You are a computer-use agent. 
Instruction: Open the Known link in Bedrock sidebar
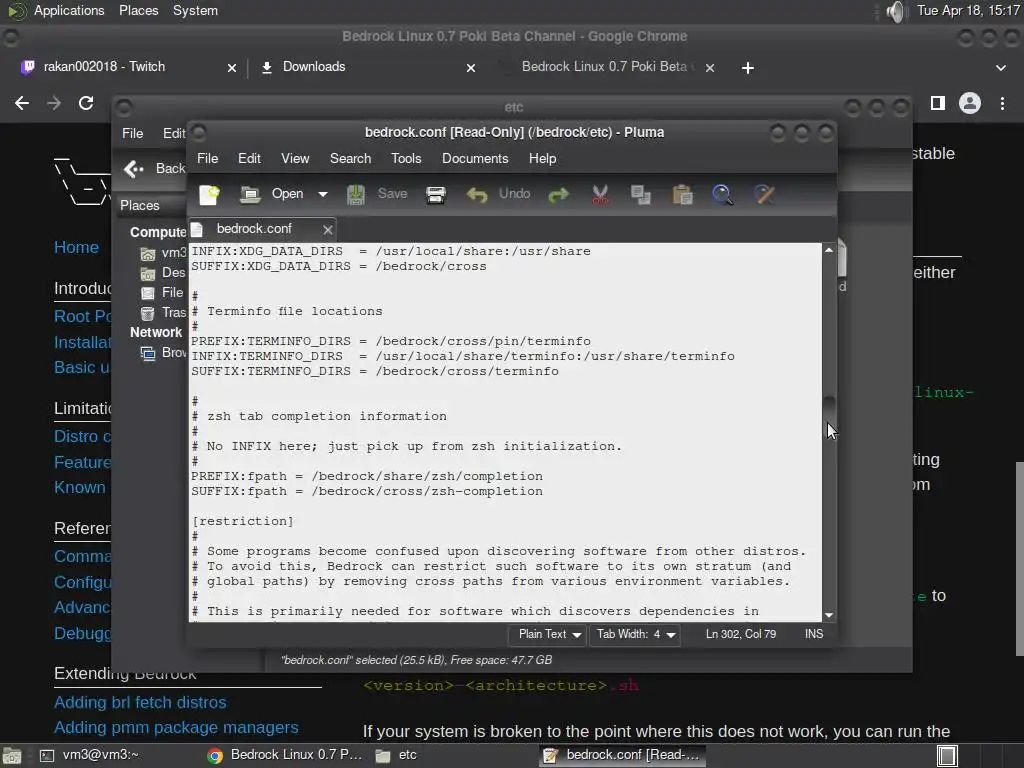80,487
